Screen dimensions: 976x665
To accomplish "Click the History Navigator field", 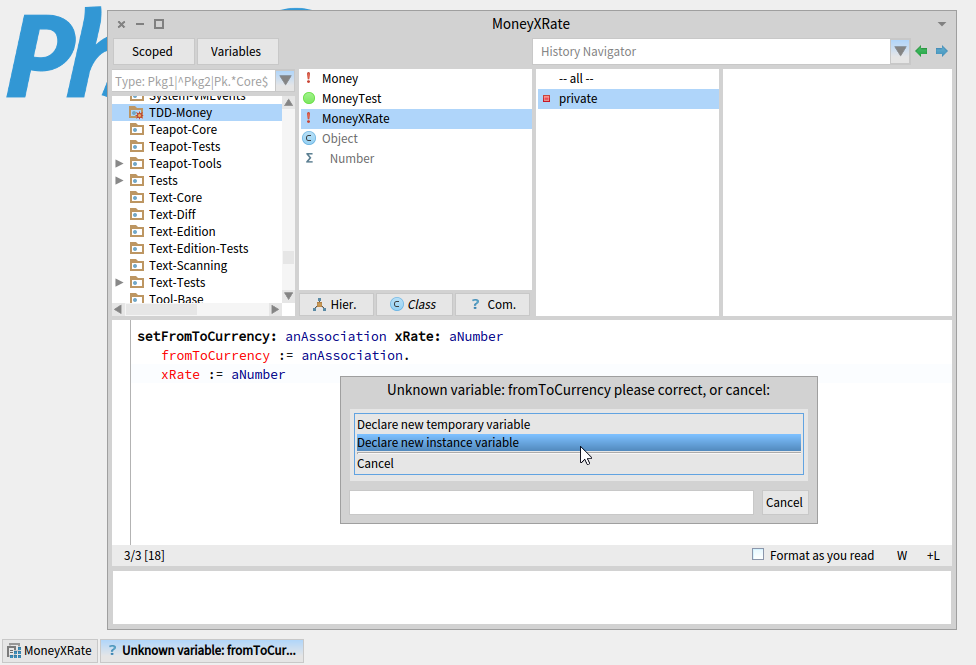I will pyautogui.click(x=711, y=52).
